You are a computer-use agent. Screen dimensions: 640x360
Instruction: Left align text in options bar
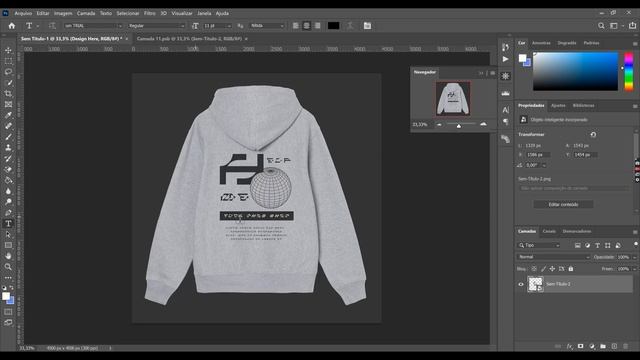click(296, 26)
